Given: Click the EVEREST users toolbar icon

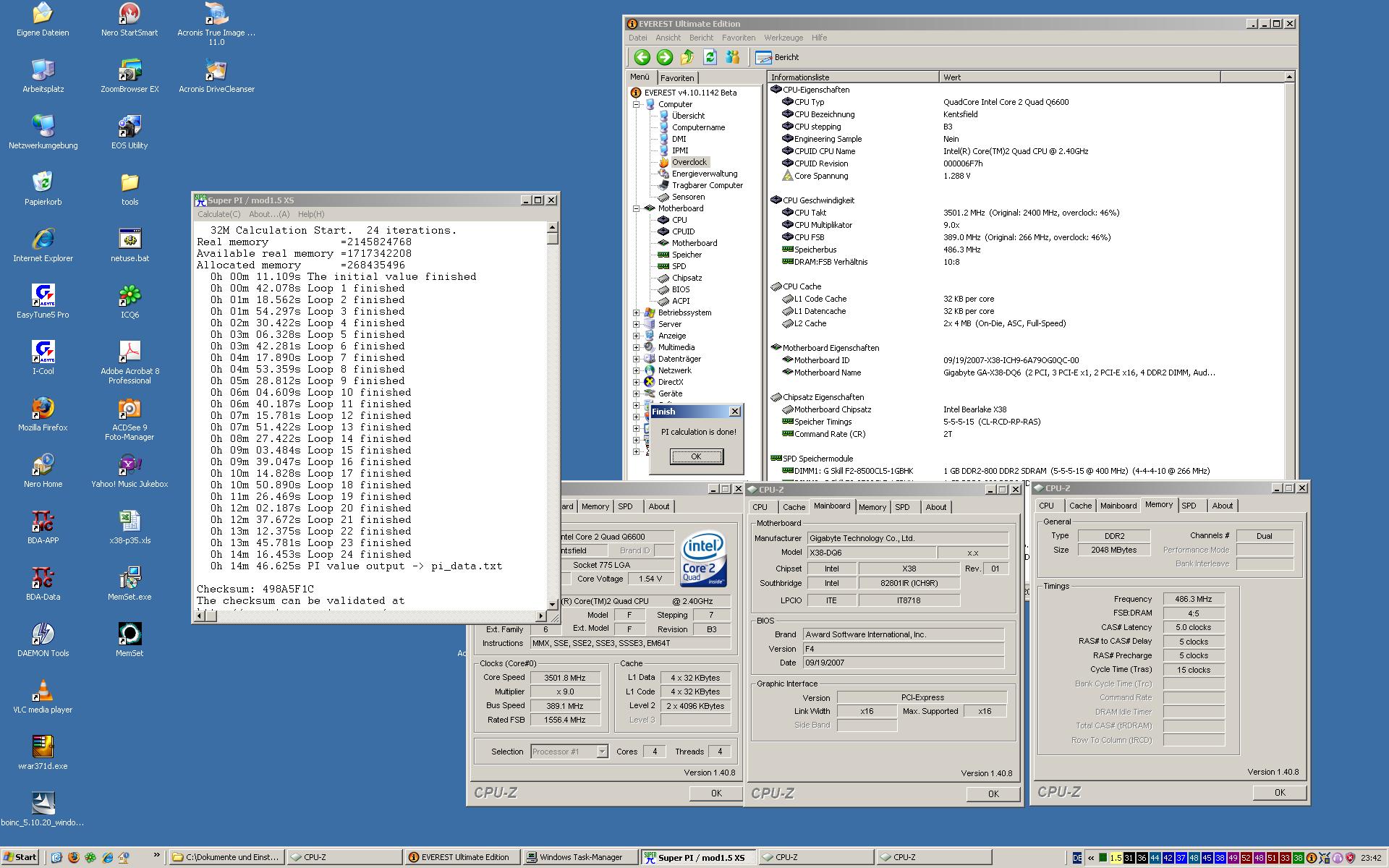Looking at the screenshot, I should click(x=733, y=57).
